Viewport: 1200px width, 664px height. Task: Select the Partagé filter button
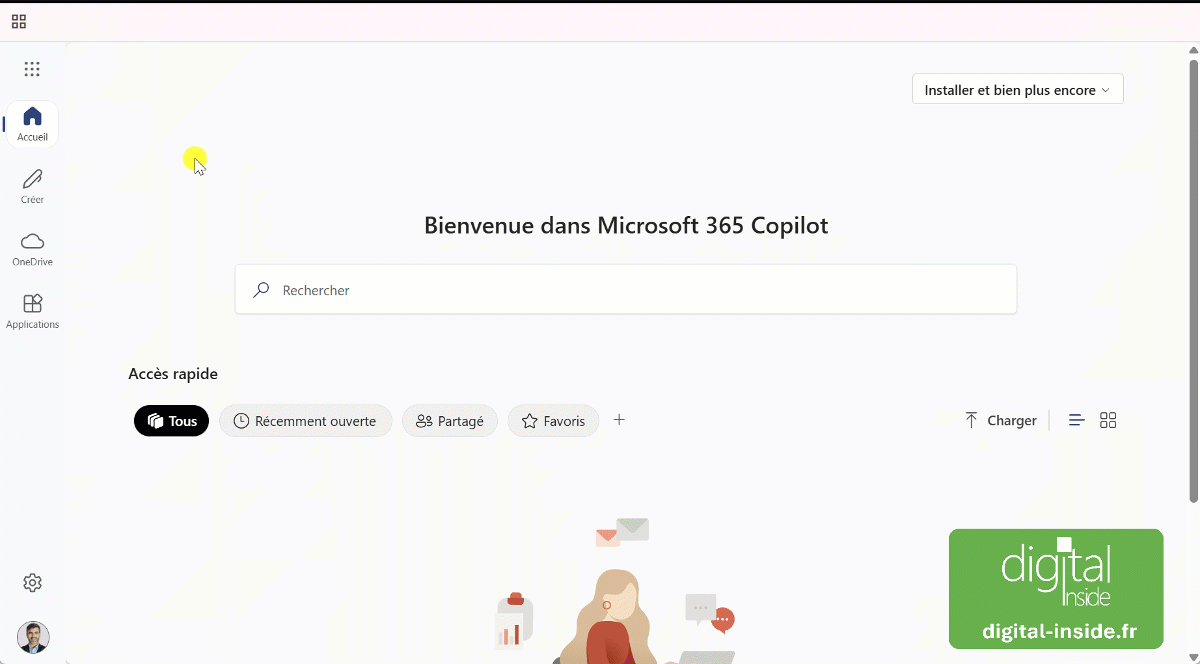click(x=450, y=420)
